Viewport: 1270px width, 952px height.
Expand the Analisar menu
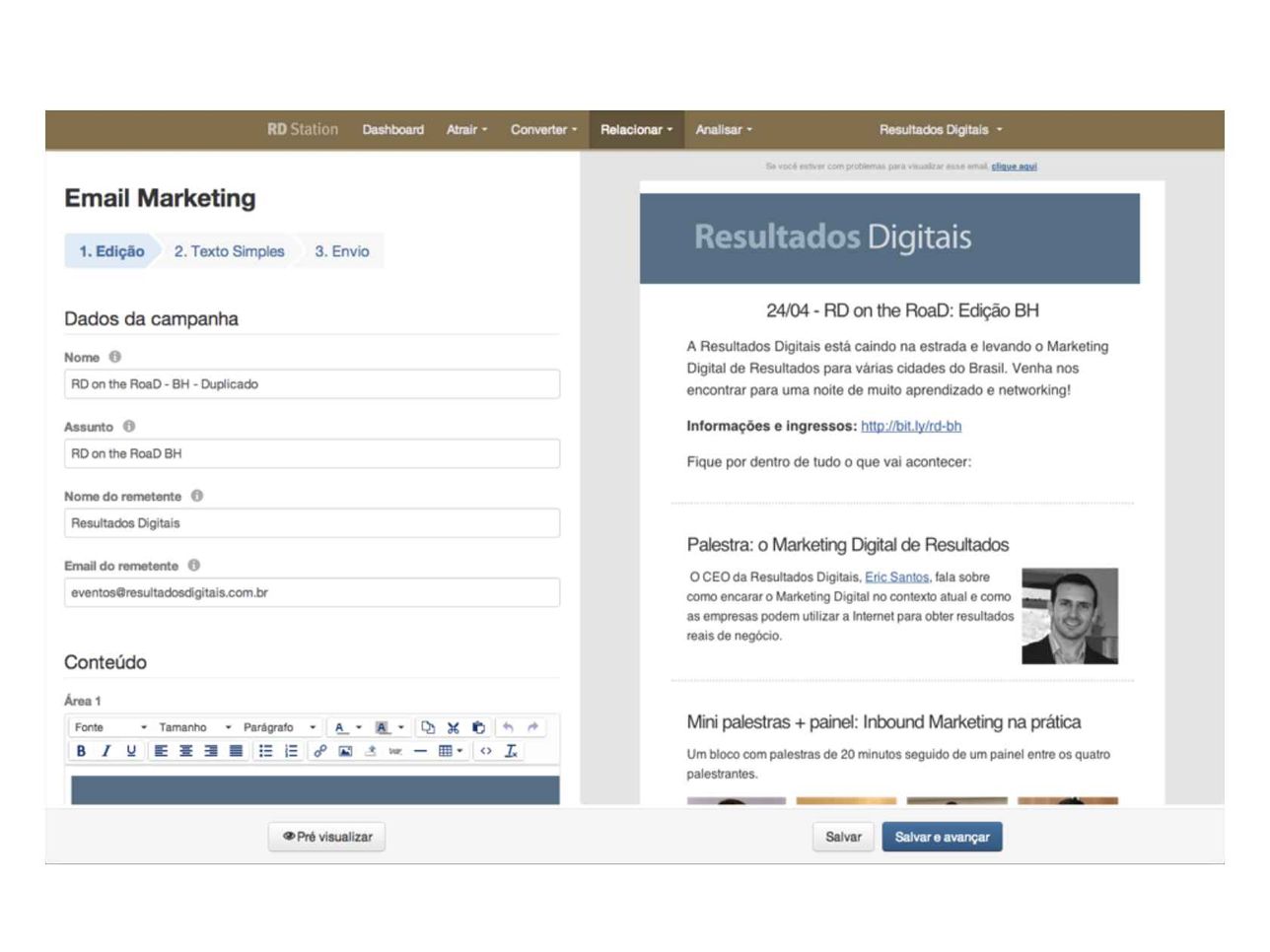(x=724, y=129)
